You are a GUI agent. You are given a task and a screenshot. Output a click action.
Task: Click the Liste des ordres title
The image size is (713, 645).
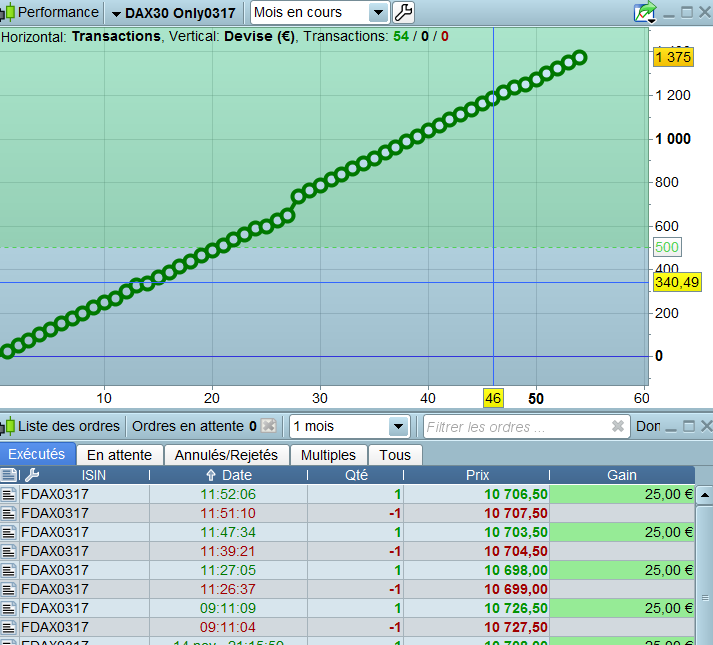pyautogui.click(x=69, y=426)
